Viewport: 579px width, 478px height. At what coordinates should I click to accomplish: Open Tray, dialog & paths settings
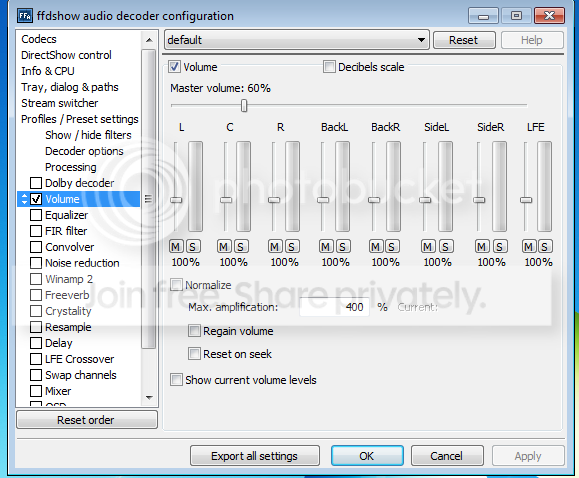point(70,87)
